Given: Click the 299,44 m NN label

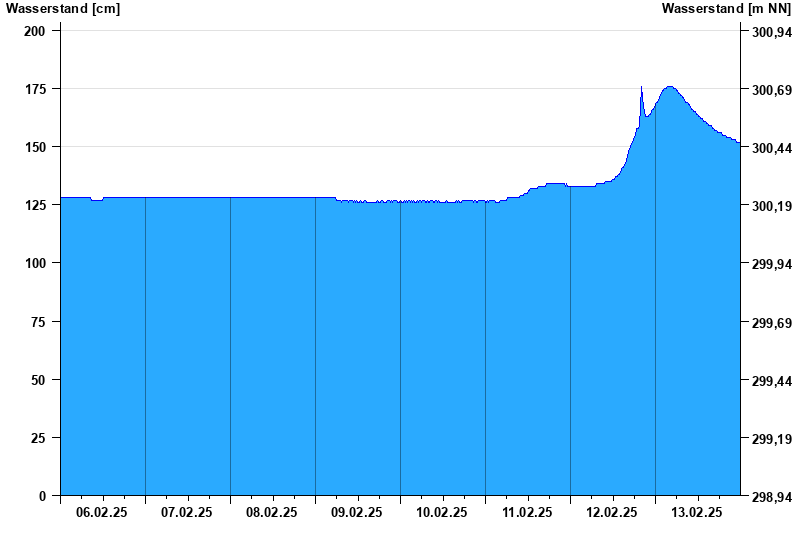Looking at the screenshot, I should point(772,381).
